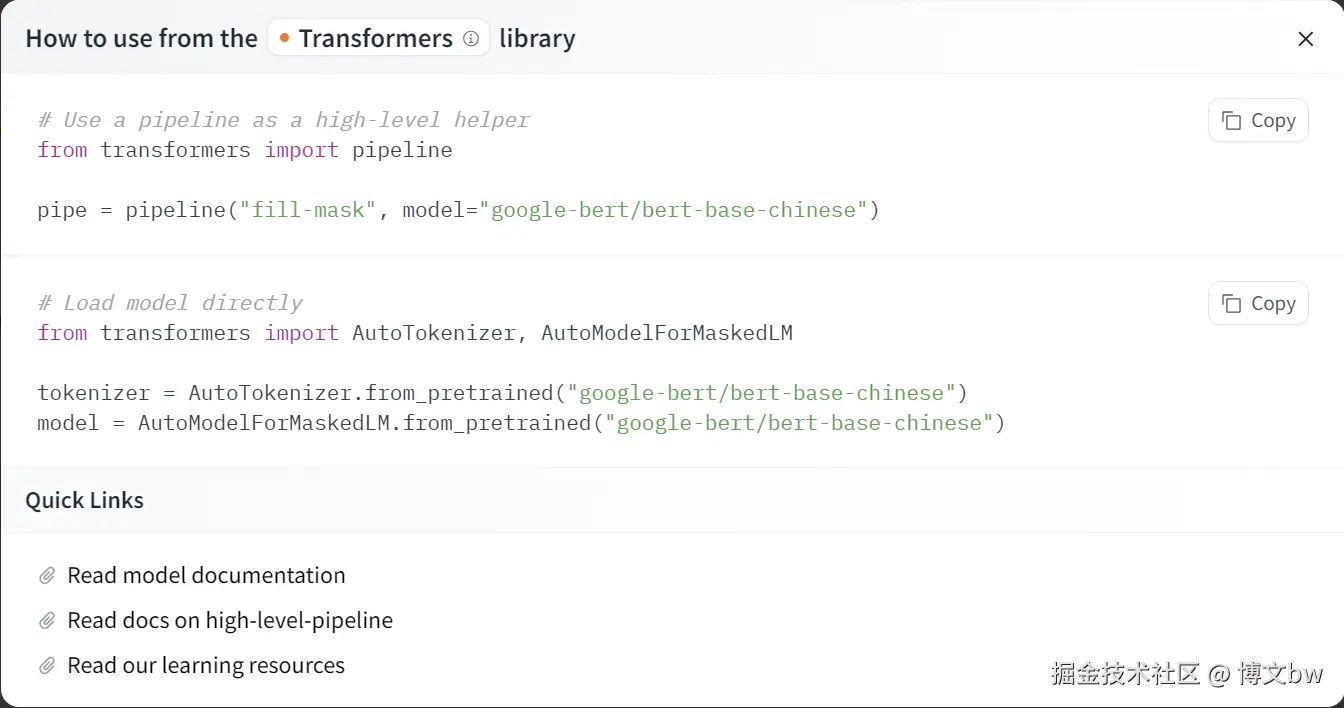Screen dimensions: 1344x708
Task: Click the orange dot in Transformers badge
Action: coord(285,39)
